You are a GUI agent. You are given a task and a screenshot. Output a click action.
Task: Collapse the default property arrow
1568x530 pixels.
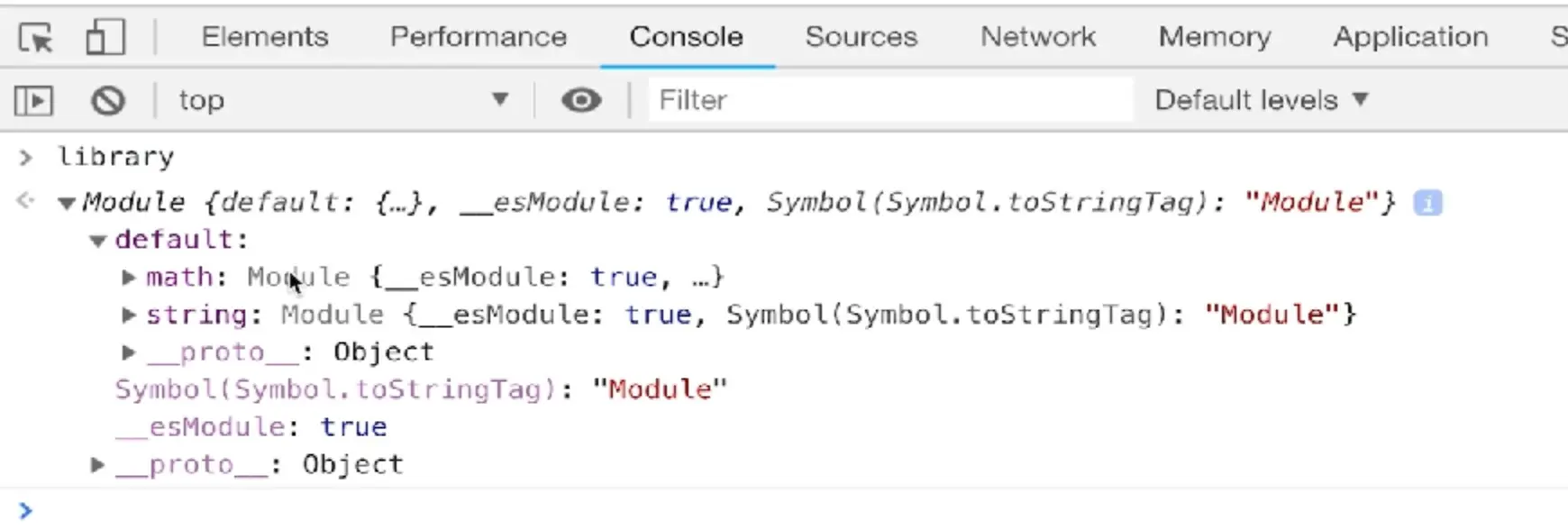coord(97,241)
